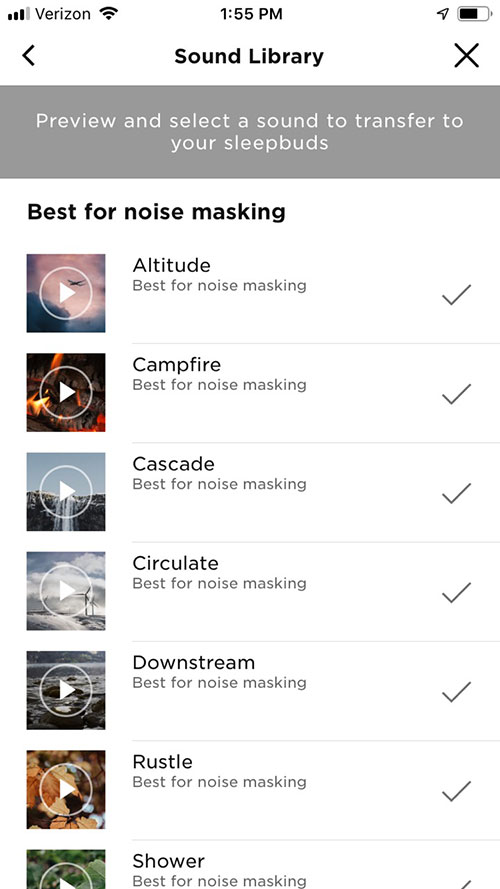The width and height of the screenshot is (500, 889).
Task: Toggle the Cascade checkmark
Action: tap(456, 493)
